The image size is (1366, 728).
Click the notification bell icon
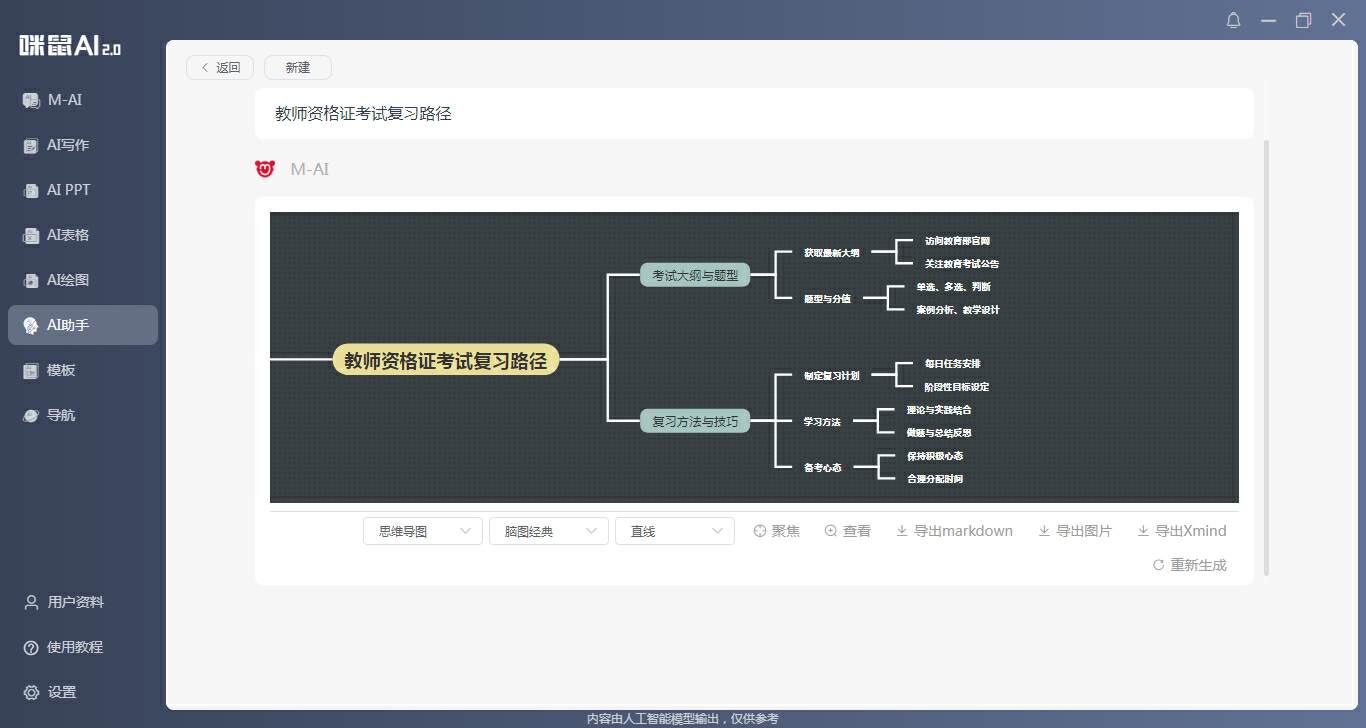coord(1233,20)
